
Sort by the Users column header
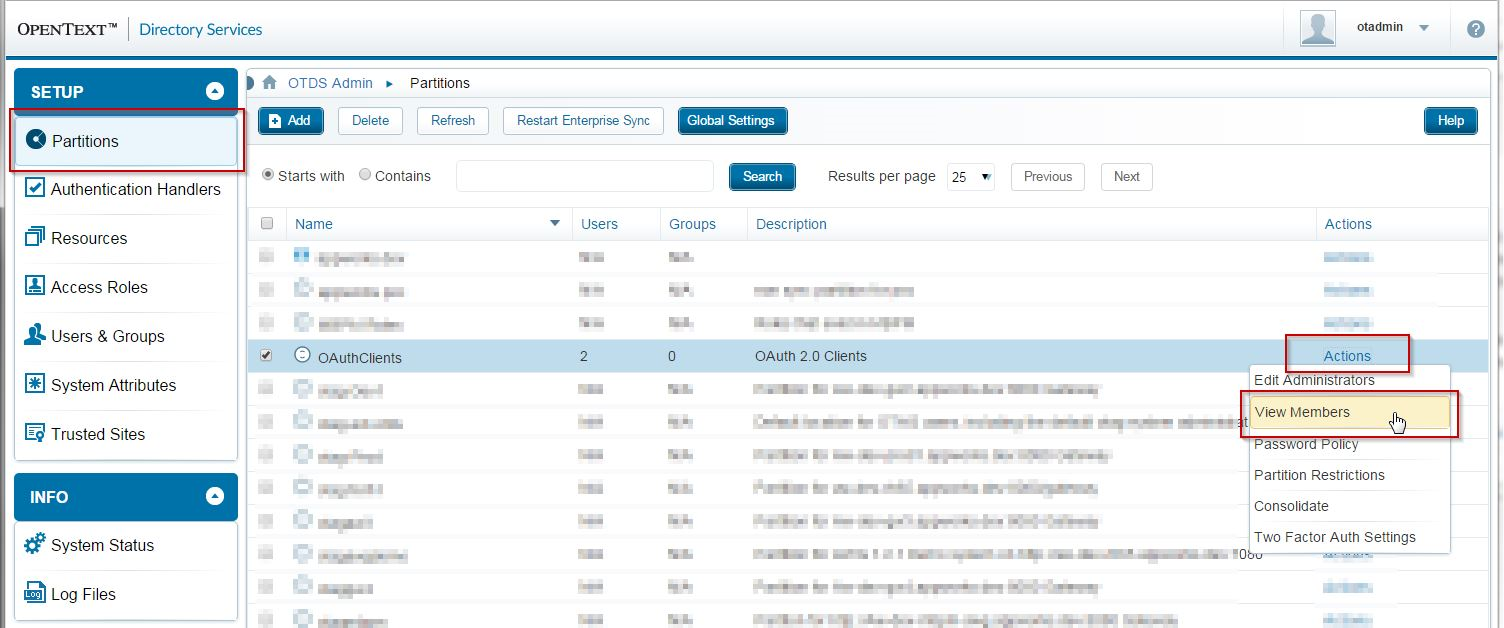(600, 224)
